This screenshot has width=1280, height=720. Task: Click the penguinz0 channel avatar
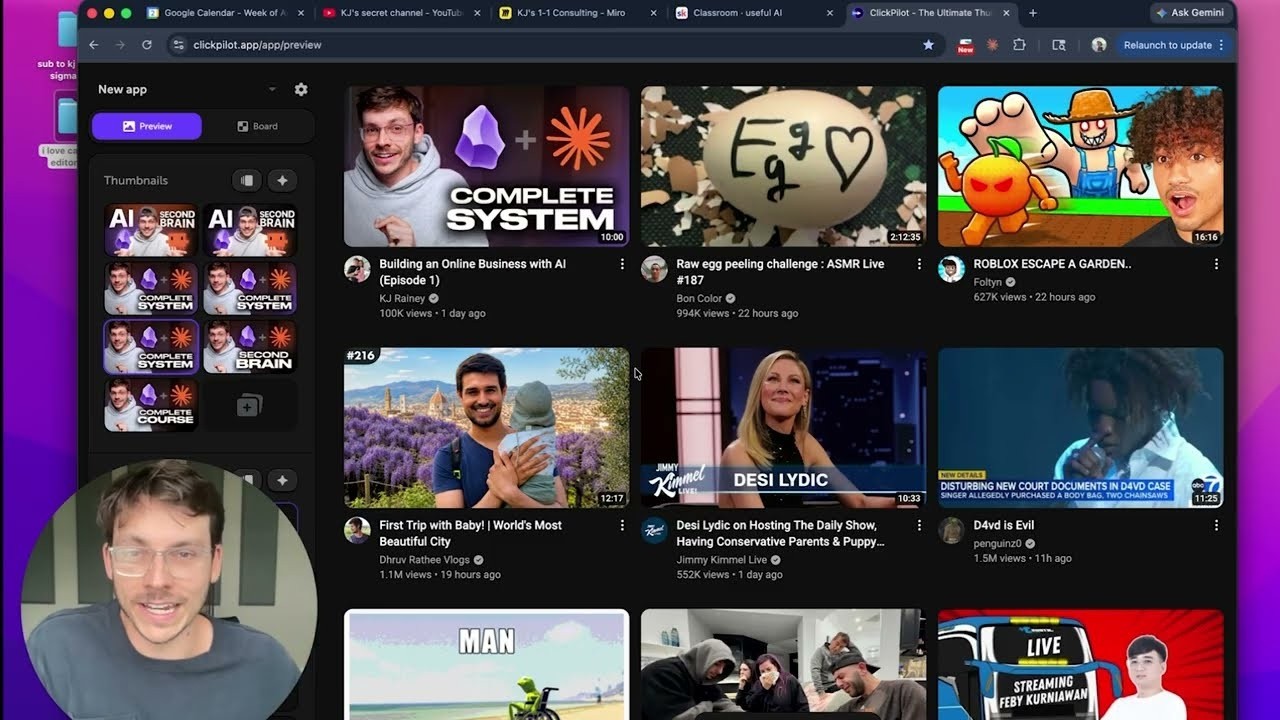(x=951, y=530)
